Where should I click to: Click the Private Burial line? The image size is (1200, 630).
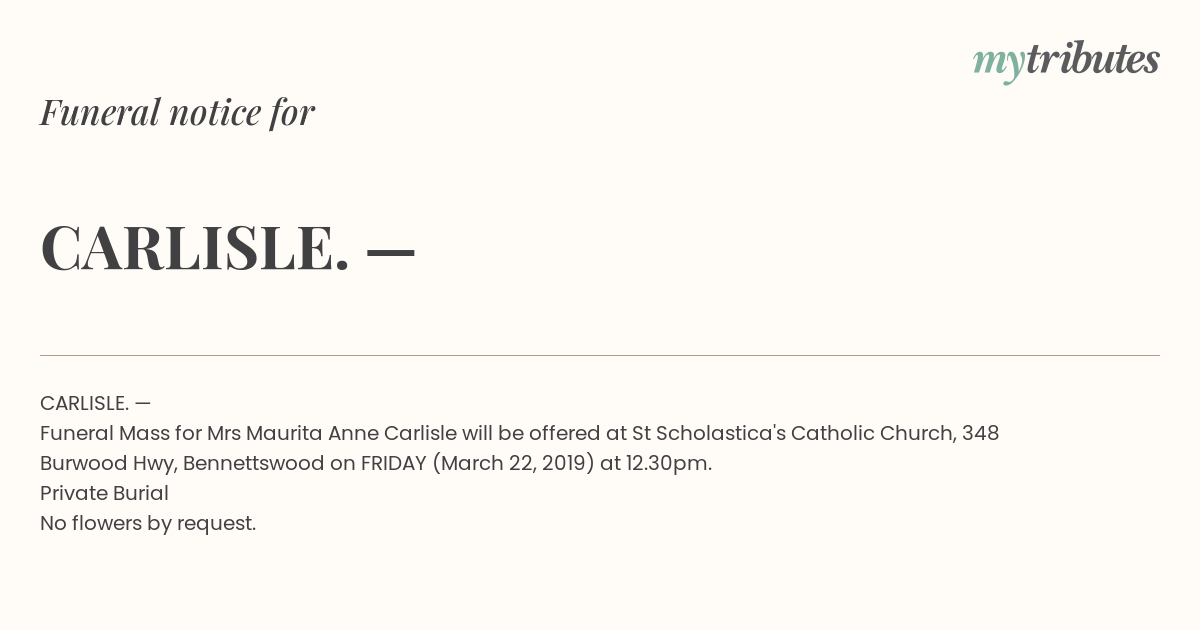[x=104, y=493]
